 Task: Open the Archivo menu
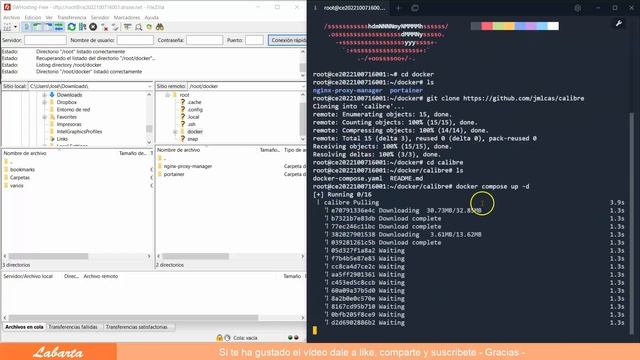pyautogui.click(x=11, y=18)
